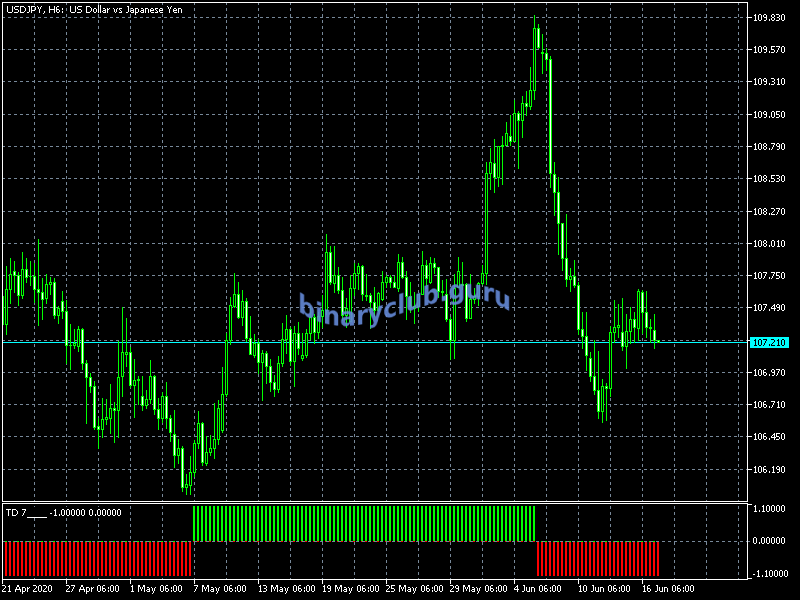Click the right red histogram block
The height and width of the screenshot is (600, 800).
[598, 557]
